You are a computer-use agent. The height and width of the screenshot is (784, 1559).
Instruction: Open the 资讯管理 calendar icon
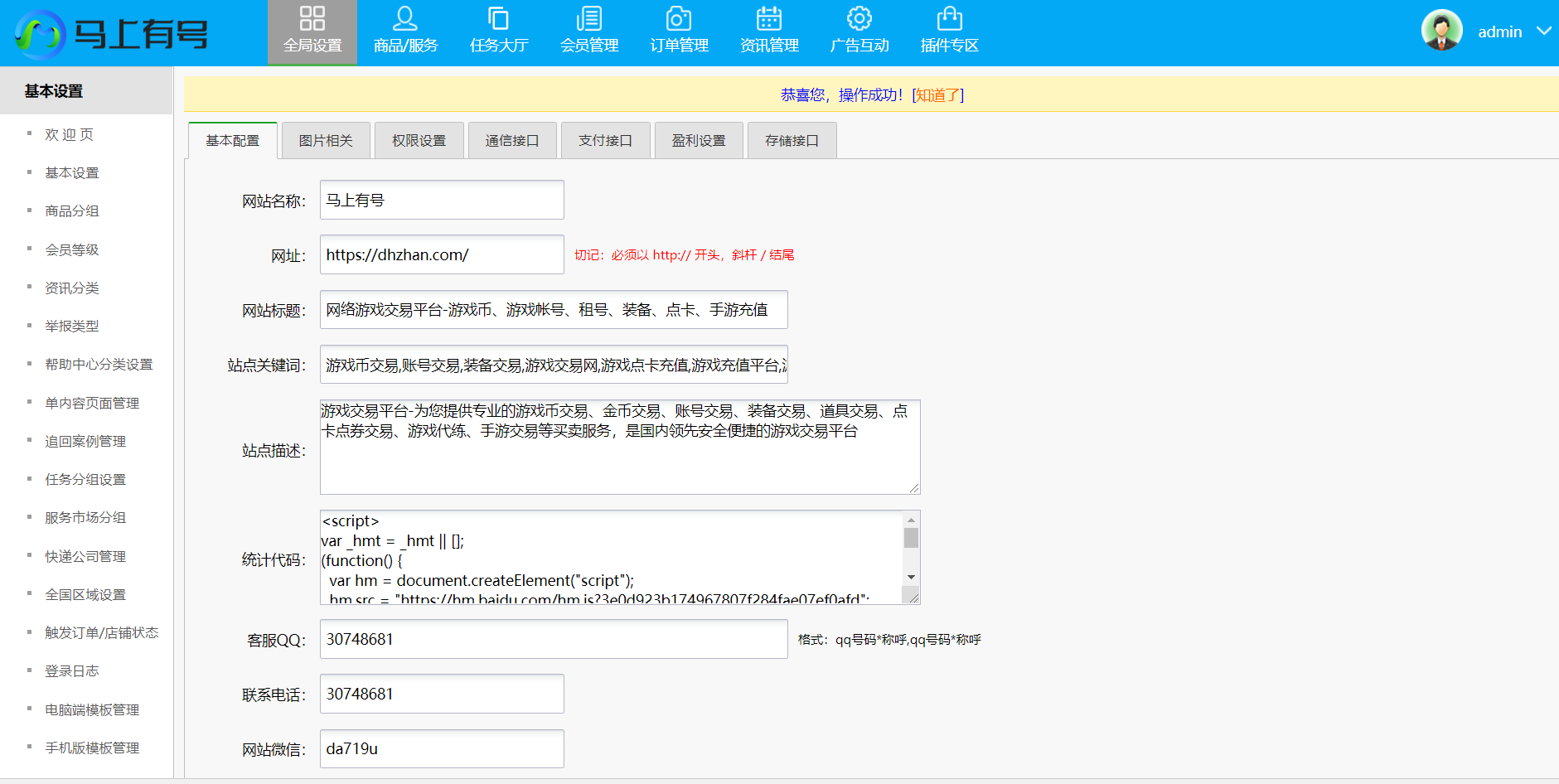769,19
